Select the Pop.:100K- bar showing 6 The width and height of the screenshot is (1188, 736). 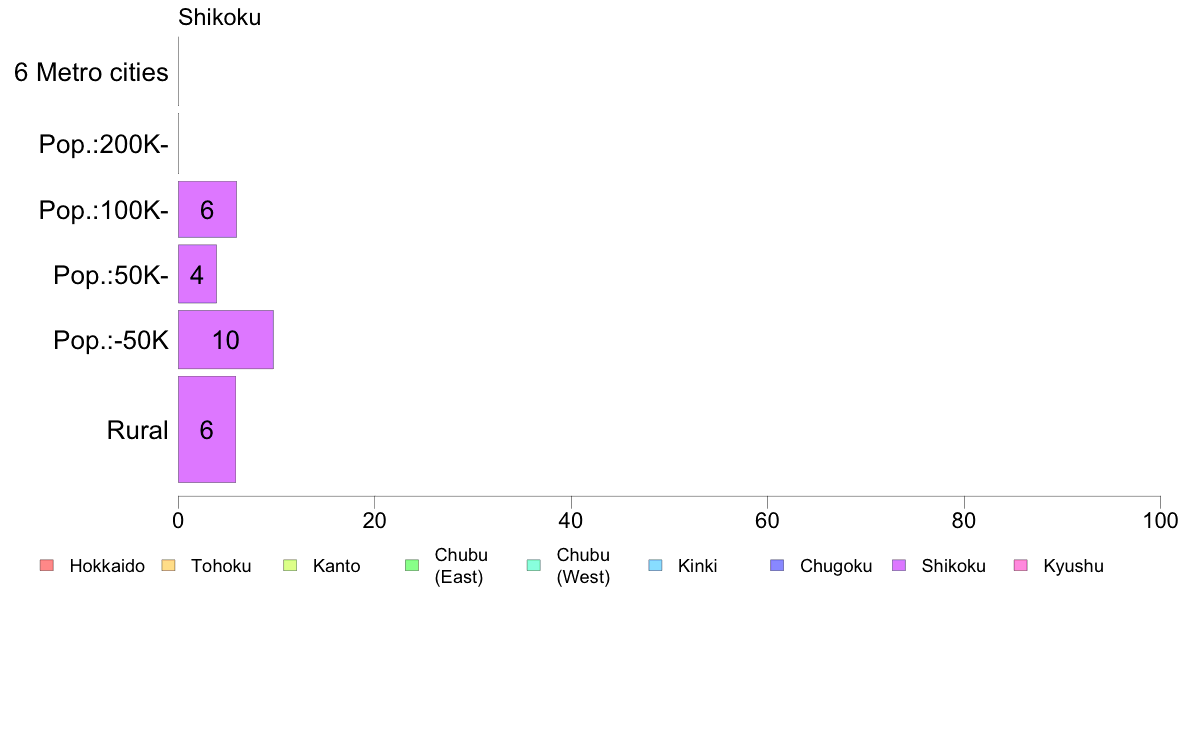(x=207, y=210)
